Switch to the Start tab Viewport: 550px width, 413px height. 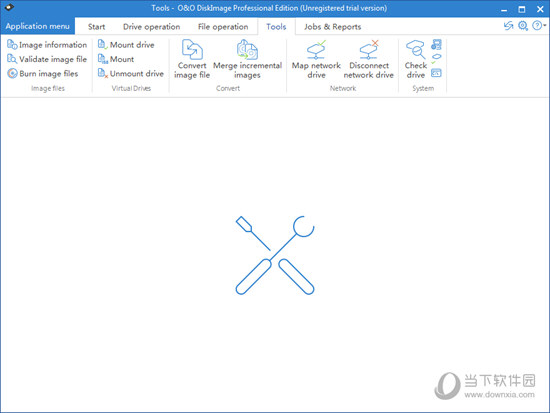pyautogui.click(x=96, y=27)
